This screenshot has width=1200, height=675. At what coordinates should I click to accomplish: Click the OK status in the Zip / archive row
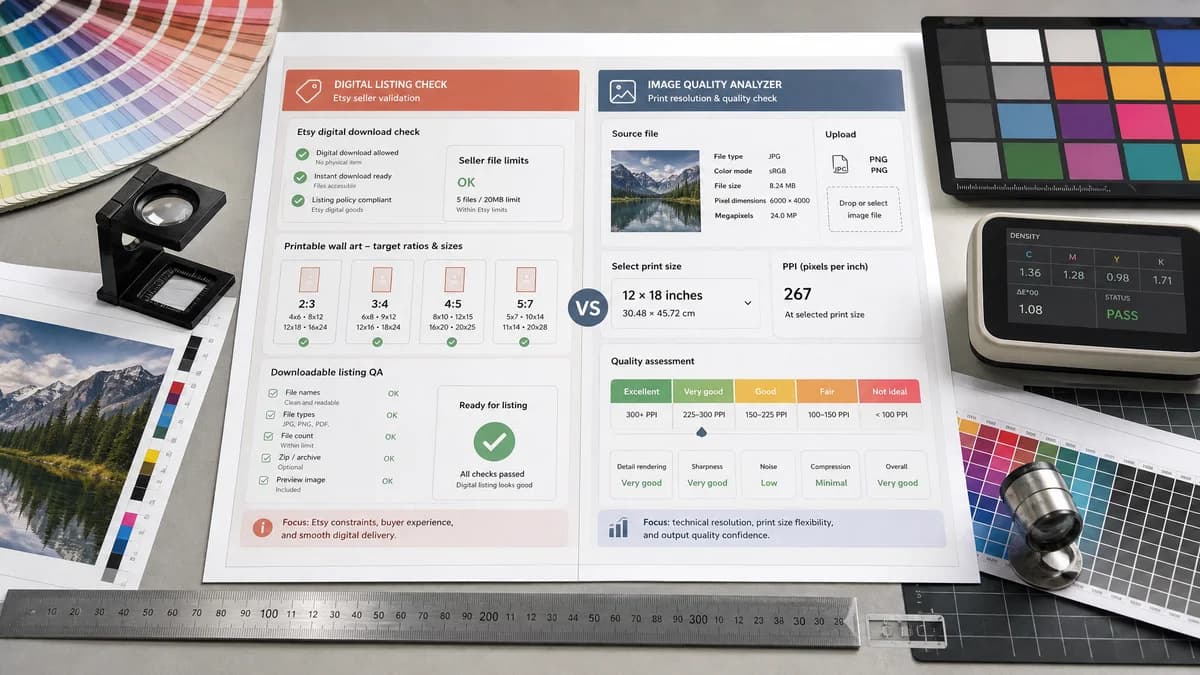(x=389, y=458)
